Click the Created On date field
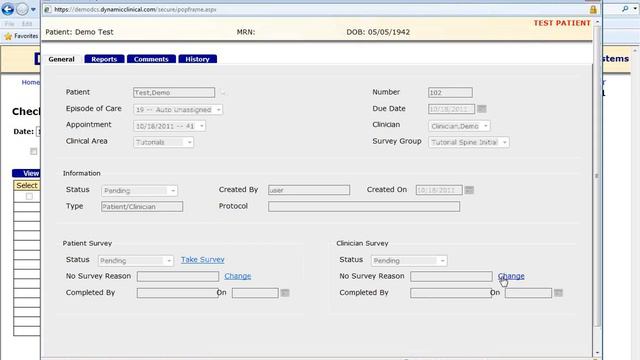This screenshot has width=640, height=360. 439,190
